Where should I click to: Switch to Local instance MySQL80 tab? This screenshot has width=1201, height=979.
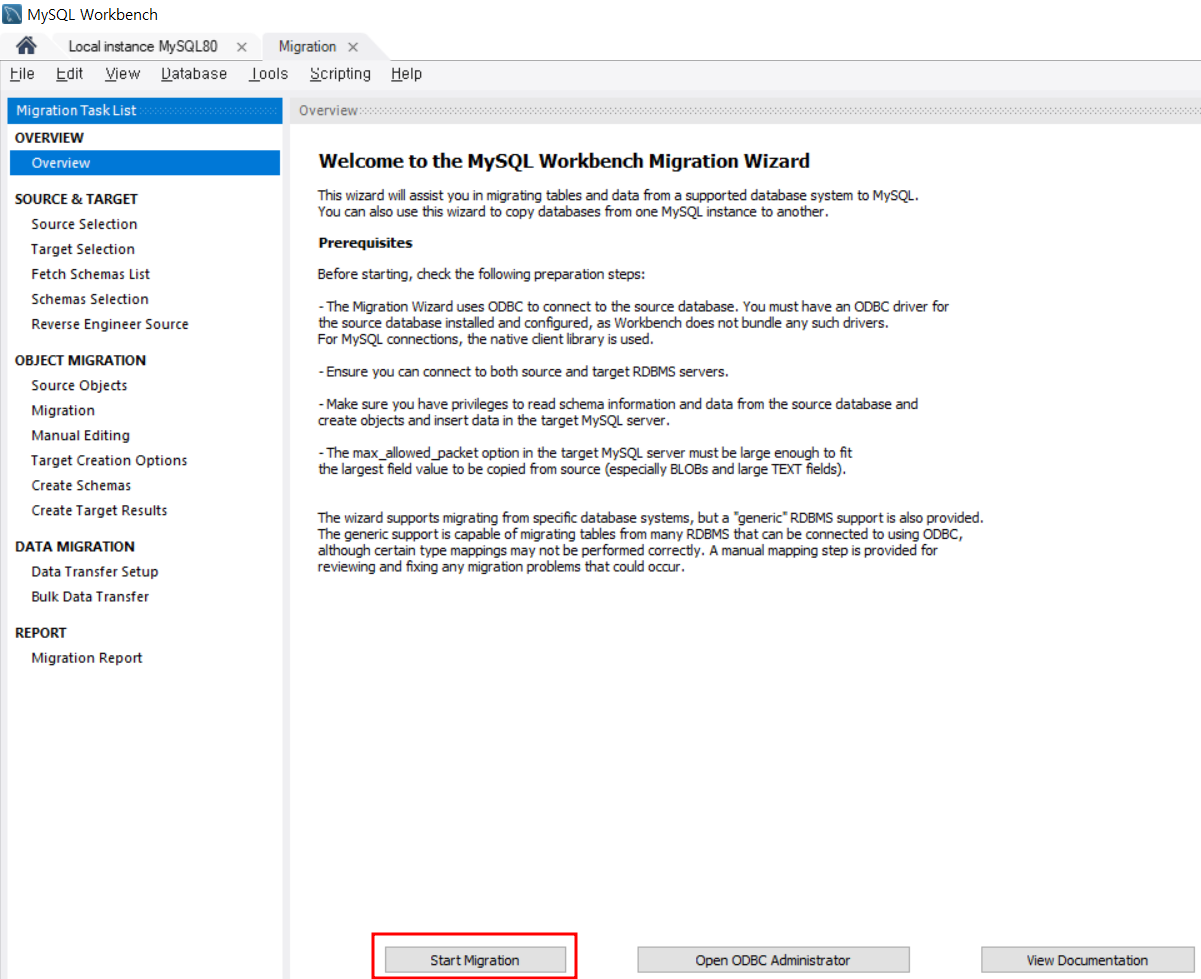point(143,47)
